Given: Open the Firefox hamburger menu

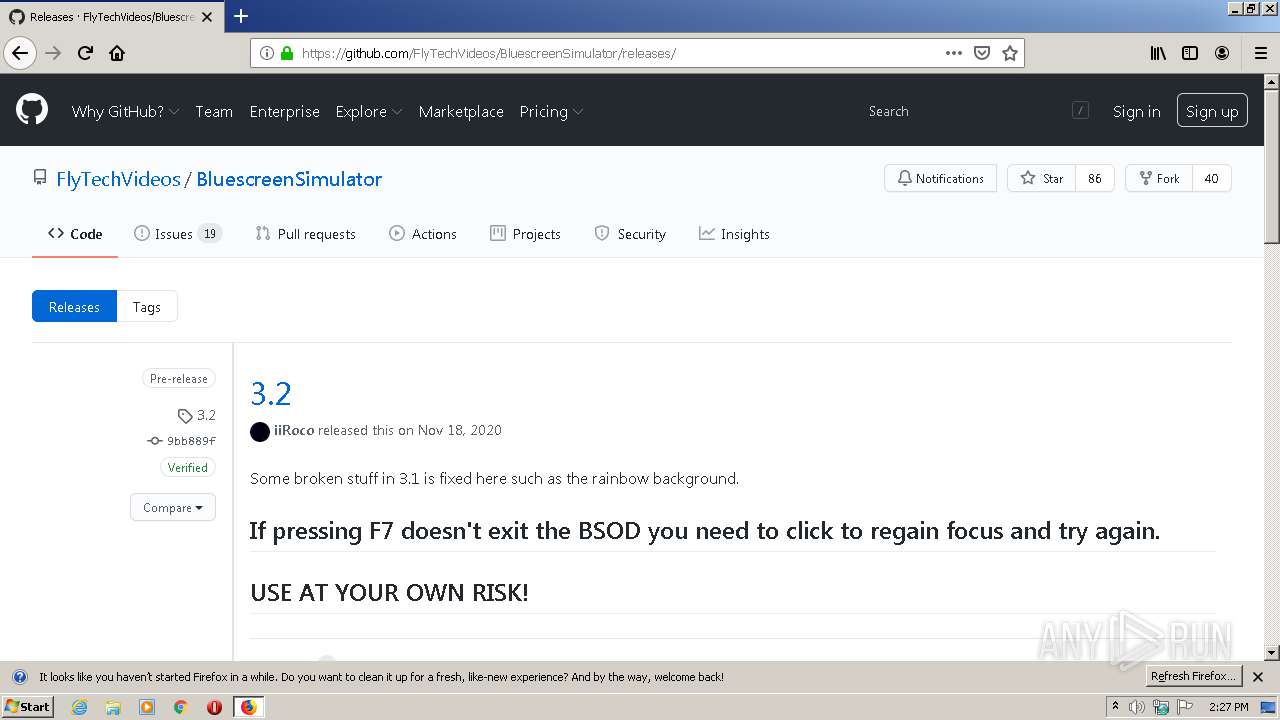Looking at the screenshot, I should tap(1261, 53).
